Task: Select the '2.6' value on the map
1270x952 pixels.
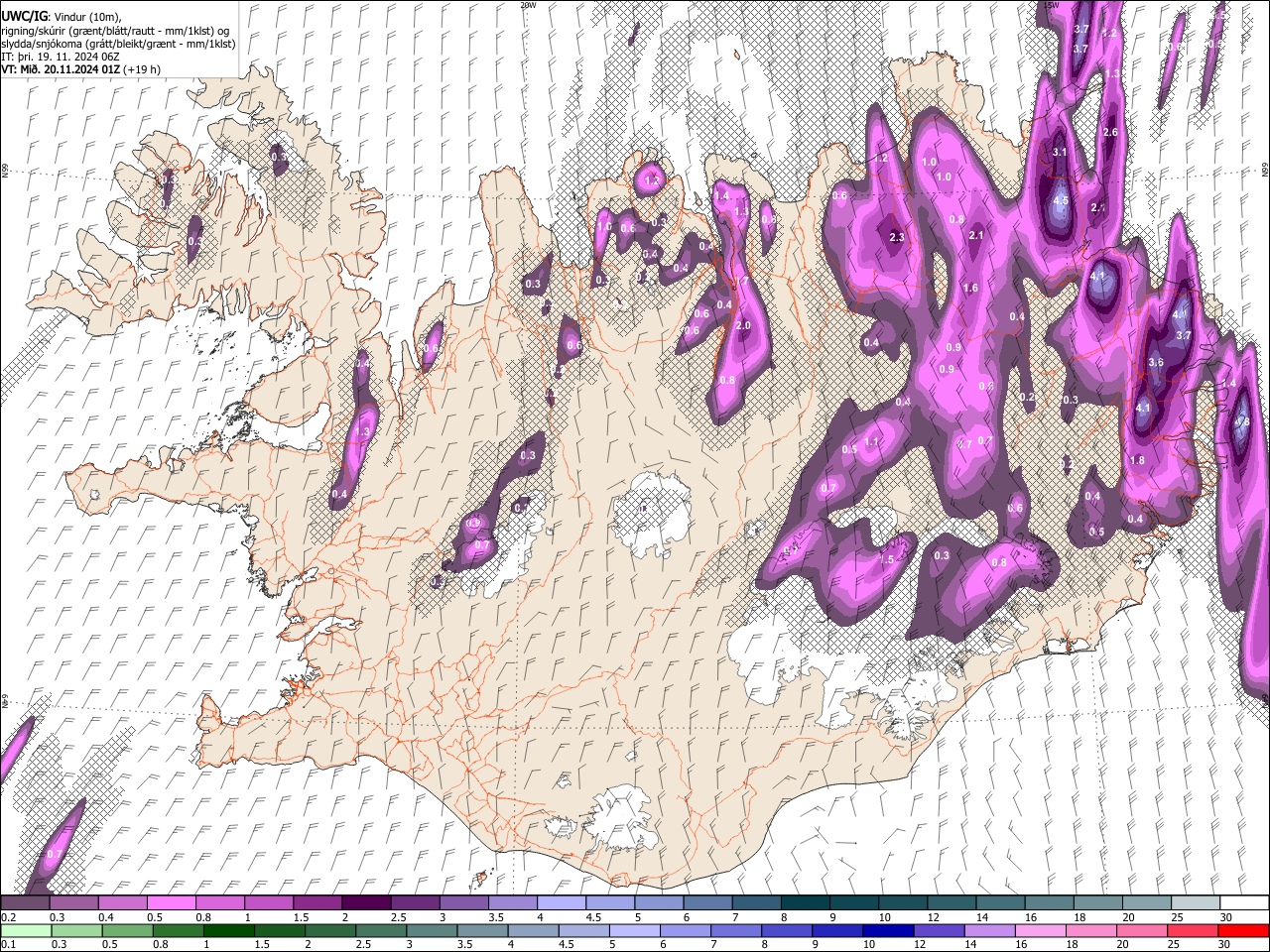Action: [x=1110, y=132]
